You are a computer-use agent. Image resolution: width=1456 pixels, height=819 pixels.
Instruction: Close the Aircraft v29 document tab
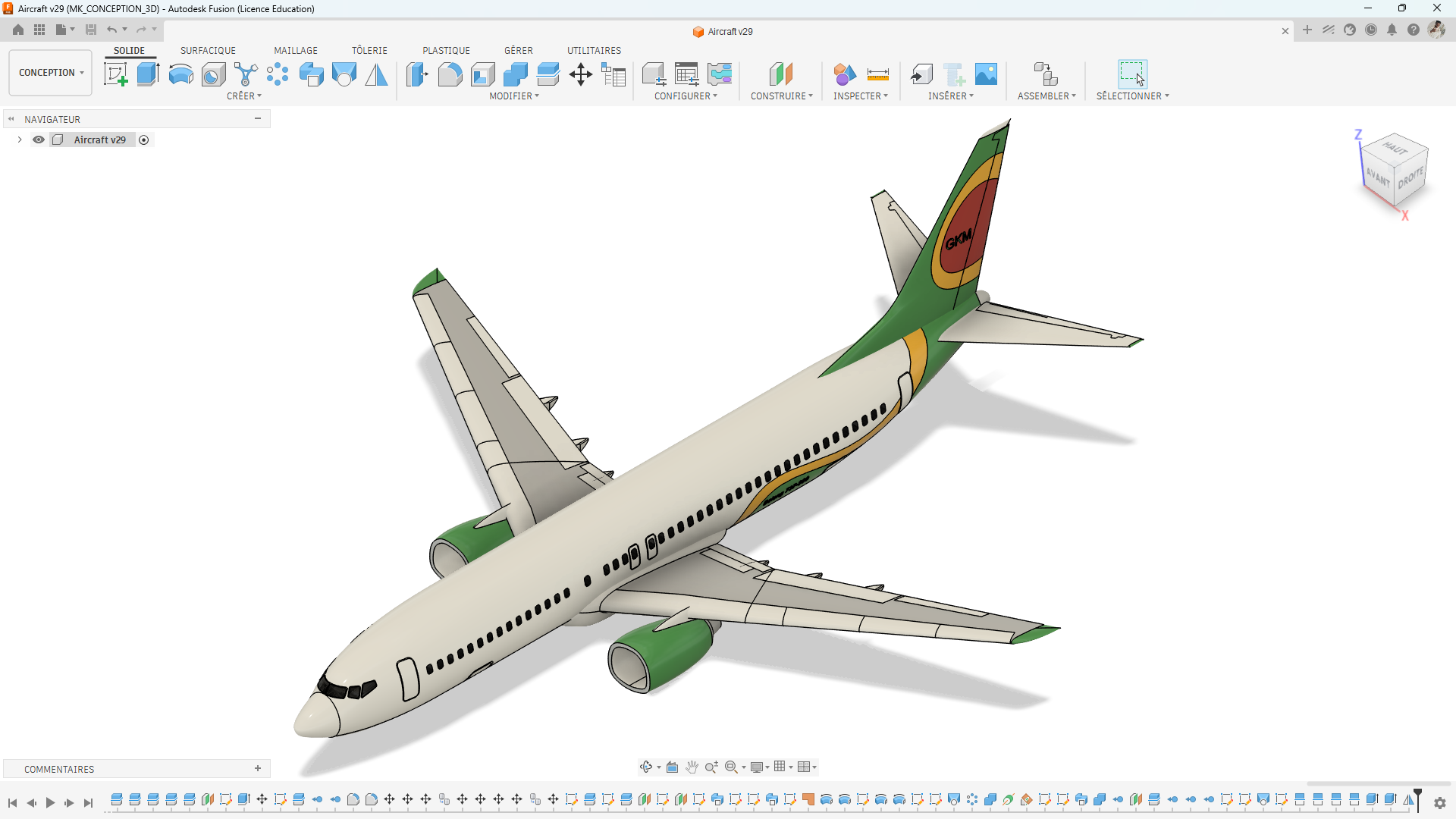1285,31
